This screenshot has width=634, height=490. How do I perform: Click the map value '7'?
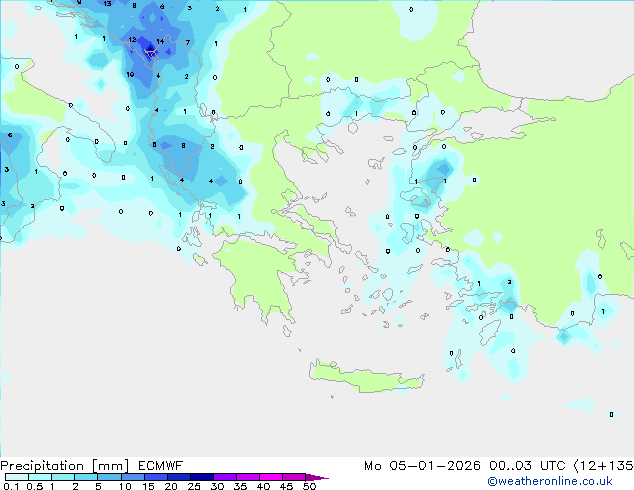click(188, 42)
